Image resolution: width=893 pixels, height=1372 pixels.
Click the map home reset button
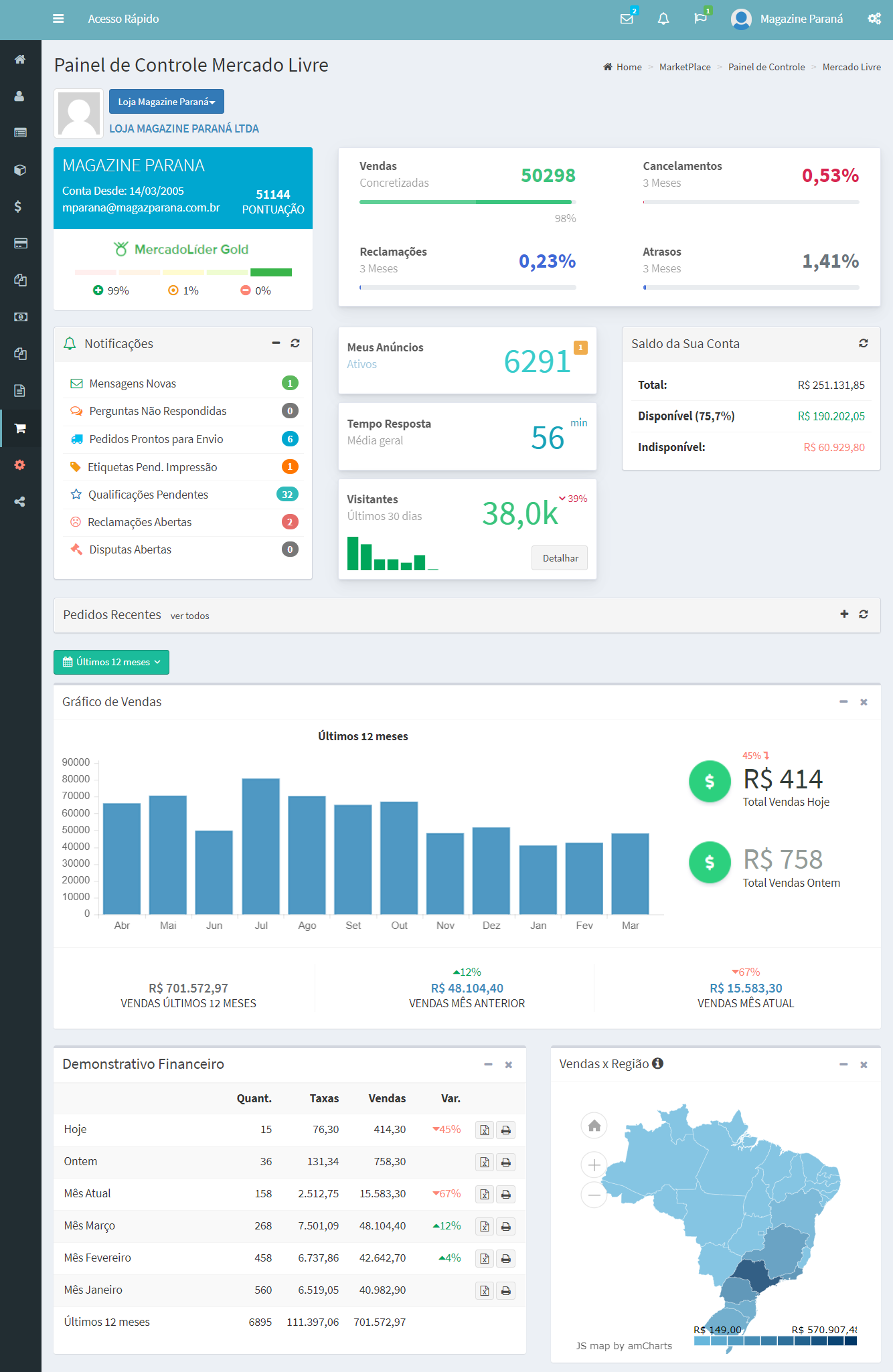(x=594, y=1126)
